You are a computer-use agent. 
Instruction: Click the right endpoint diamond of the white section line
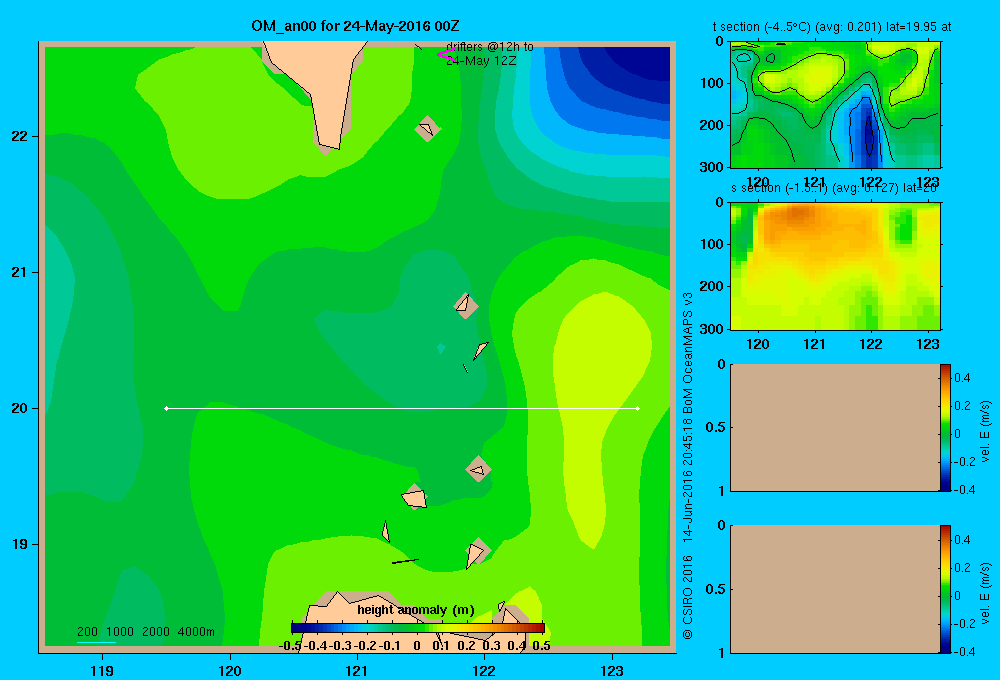[x=638, y=408]
